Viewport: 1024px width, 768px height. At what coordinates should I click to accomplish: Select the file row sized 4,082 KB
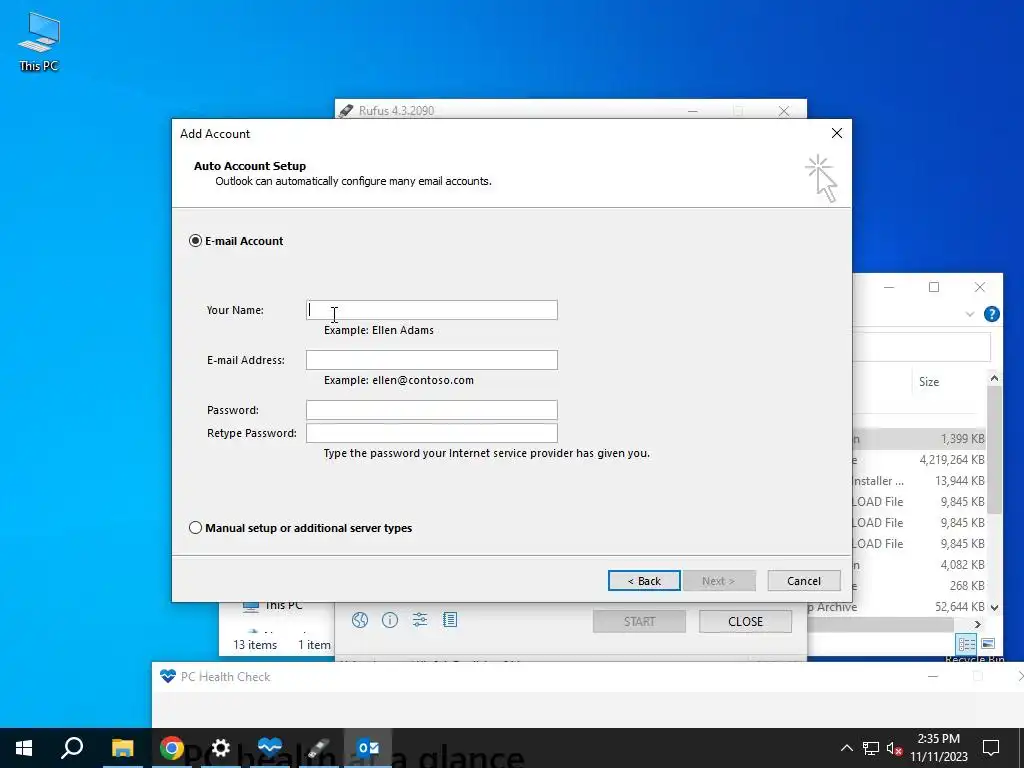919,565
